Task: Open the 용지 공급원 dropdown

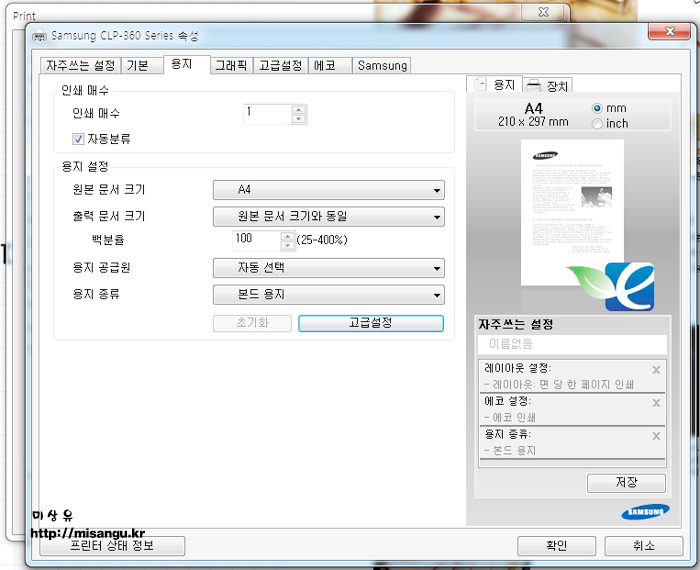Action: [329, 268]
